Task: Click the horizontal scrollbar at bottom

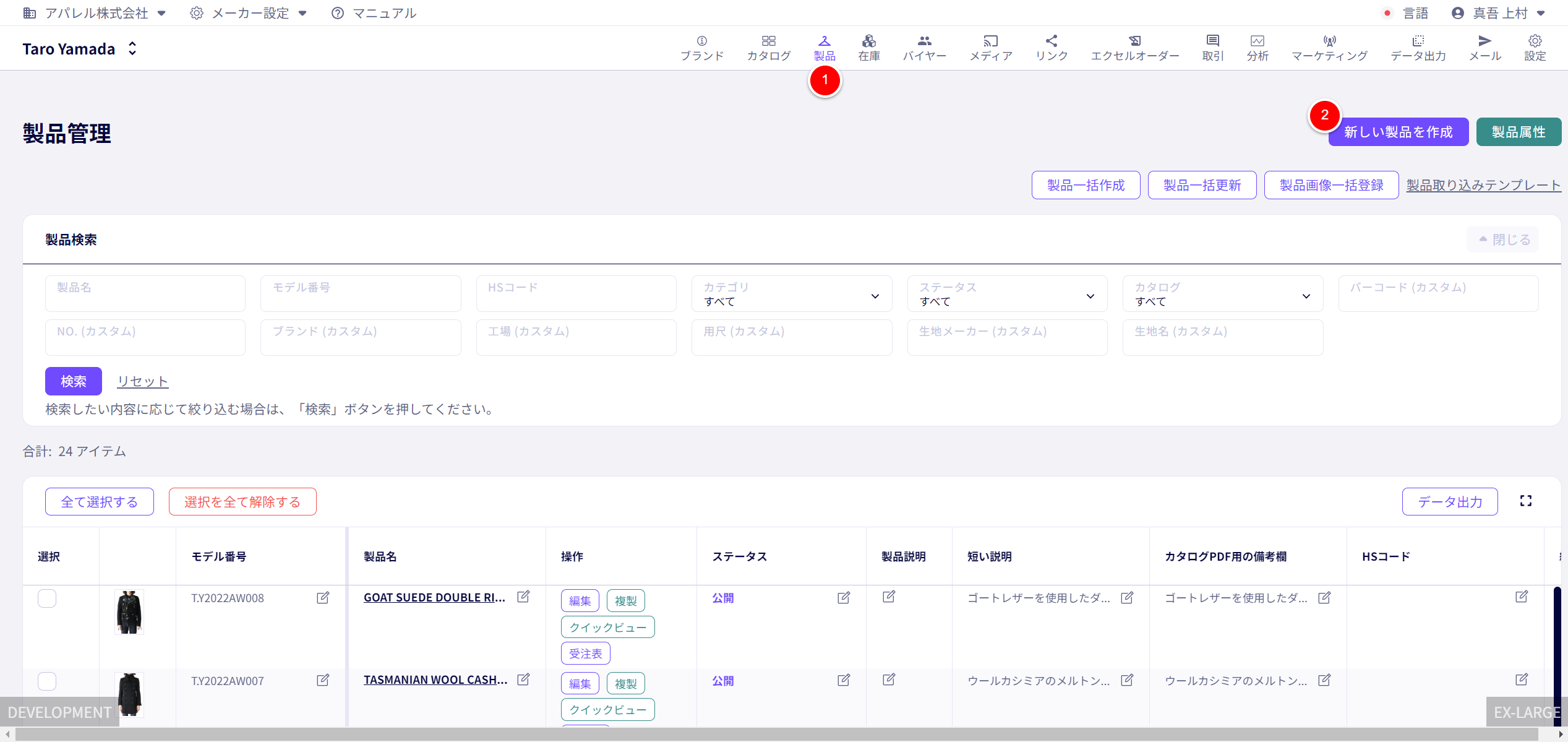Action: [x=776, y=735]
